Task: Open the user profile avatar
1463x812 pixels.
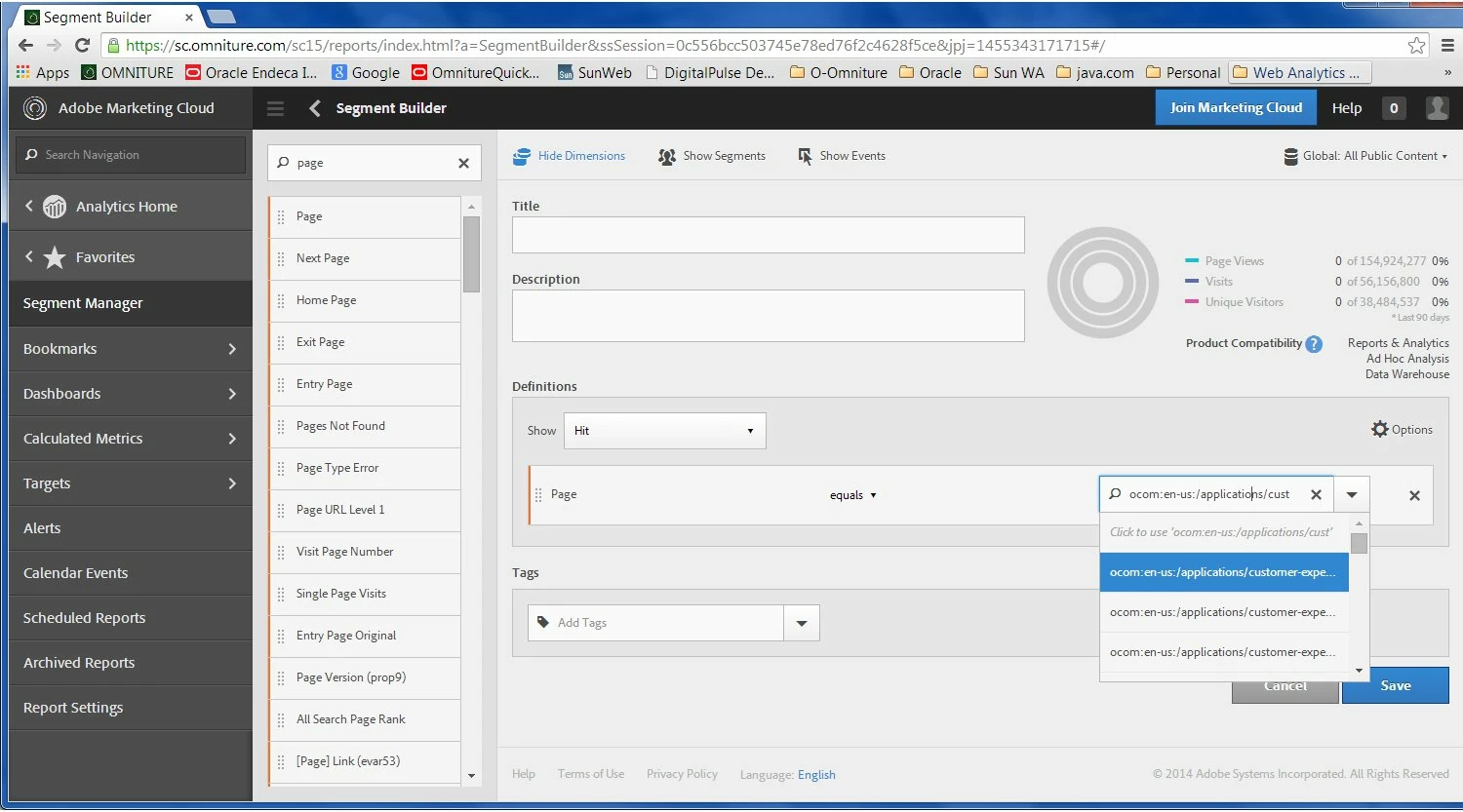Action: pyautogui.click(x=1437, y=108)
